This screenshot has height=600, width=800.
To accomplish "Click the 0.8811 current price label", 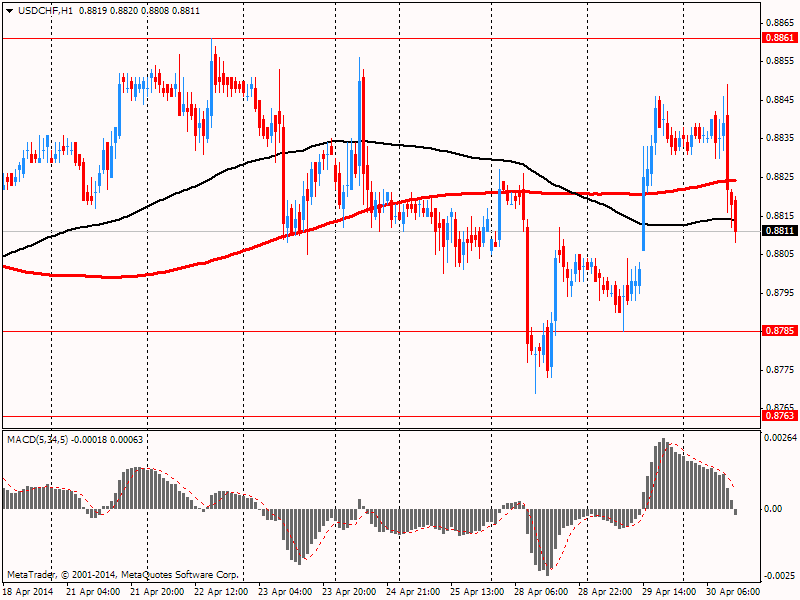I will pyautogui.click(x=779, y=231).
